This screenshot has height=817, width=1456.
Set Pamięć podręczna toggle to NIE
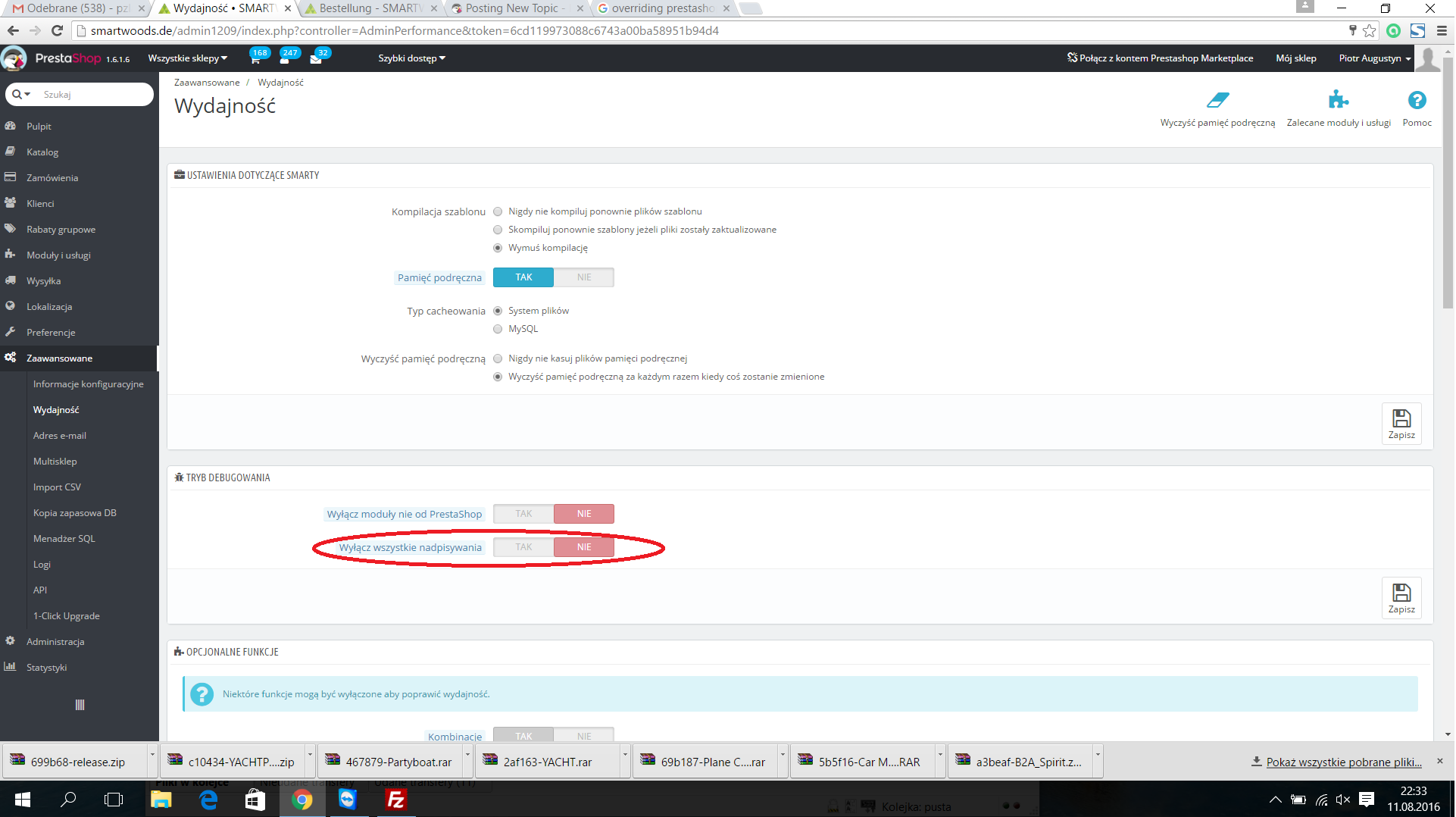(x=584, y=277)
